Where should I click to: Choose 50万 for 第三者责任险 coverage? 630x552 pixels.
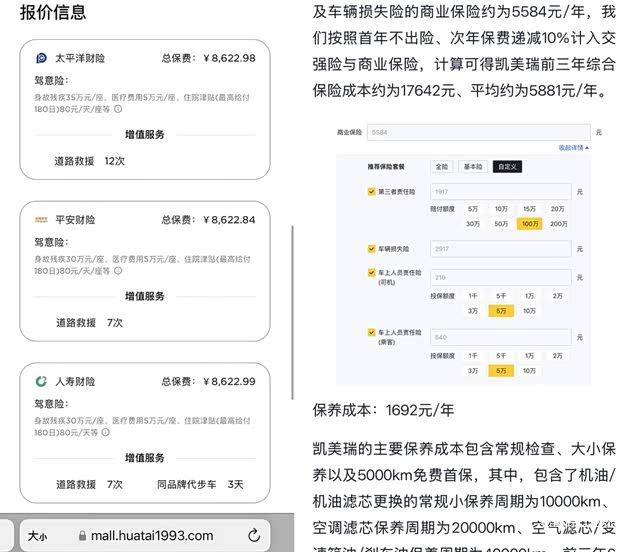tap(501, 223)
